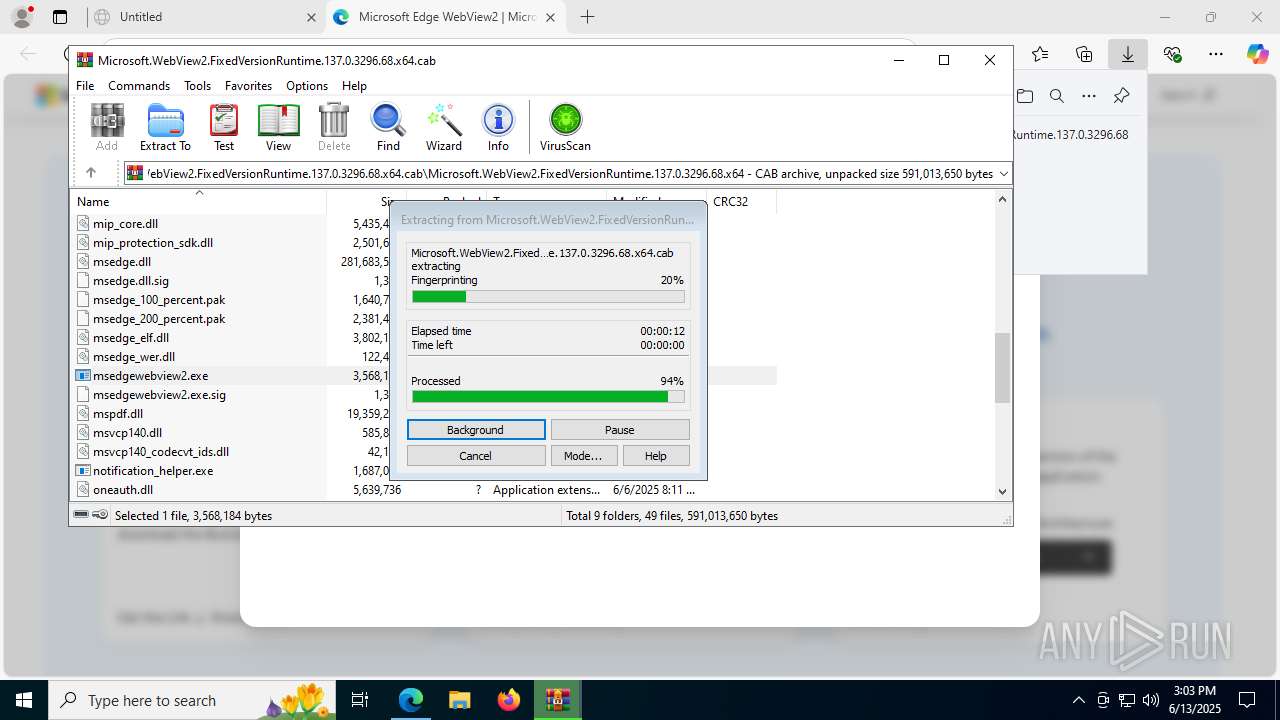Open Edge downloads icon in browser toolbar
The width and height of the screenshot is (1280, 720).
pyautogui.click(x=1128, y=54)
